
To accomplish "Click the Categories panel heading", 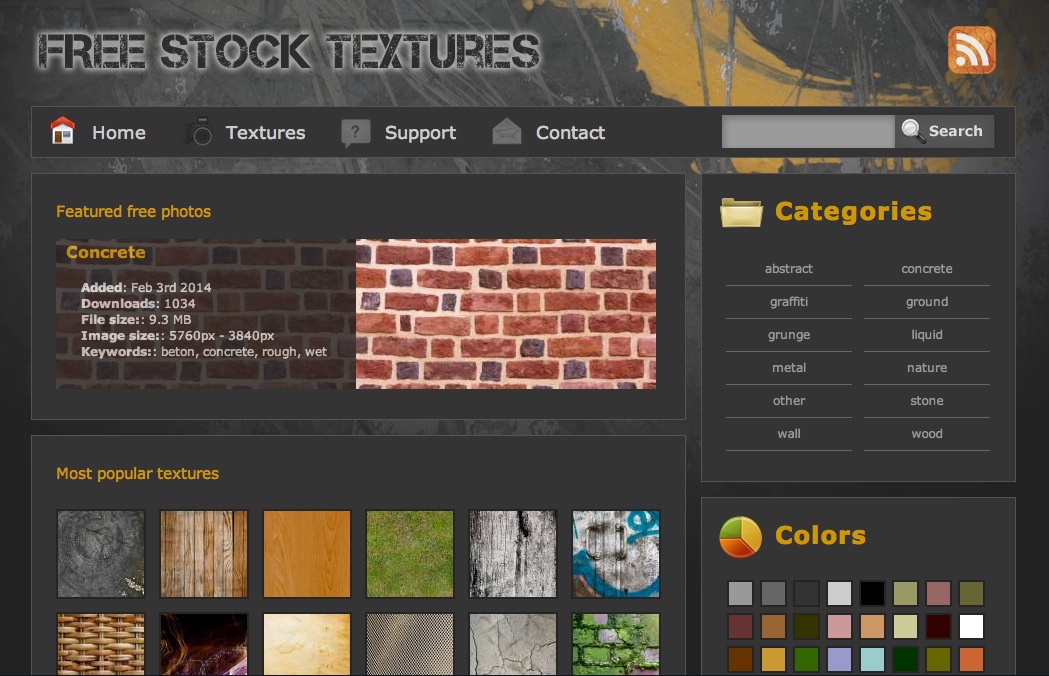I will (x=853, y=212).
